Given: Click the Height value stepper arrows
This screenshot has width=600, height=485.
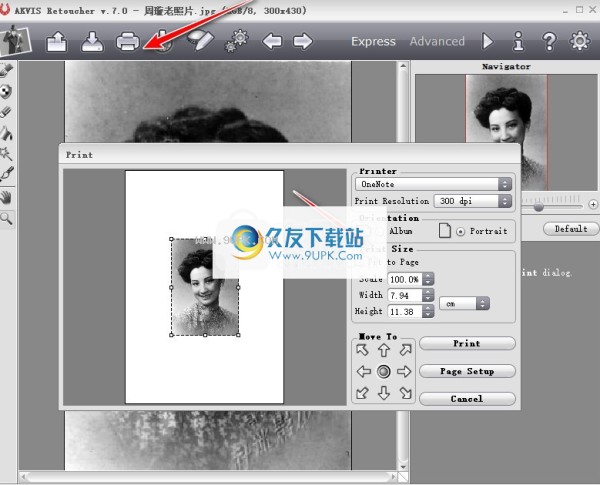Looking at the screenshot, I should [428, 311].
